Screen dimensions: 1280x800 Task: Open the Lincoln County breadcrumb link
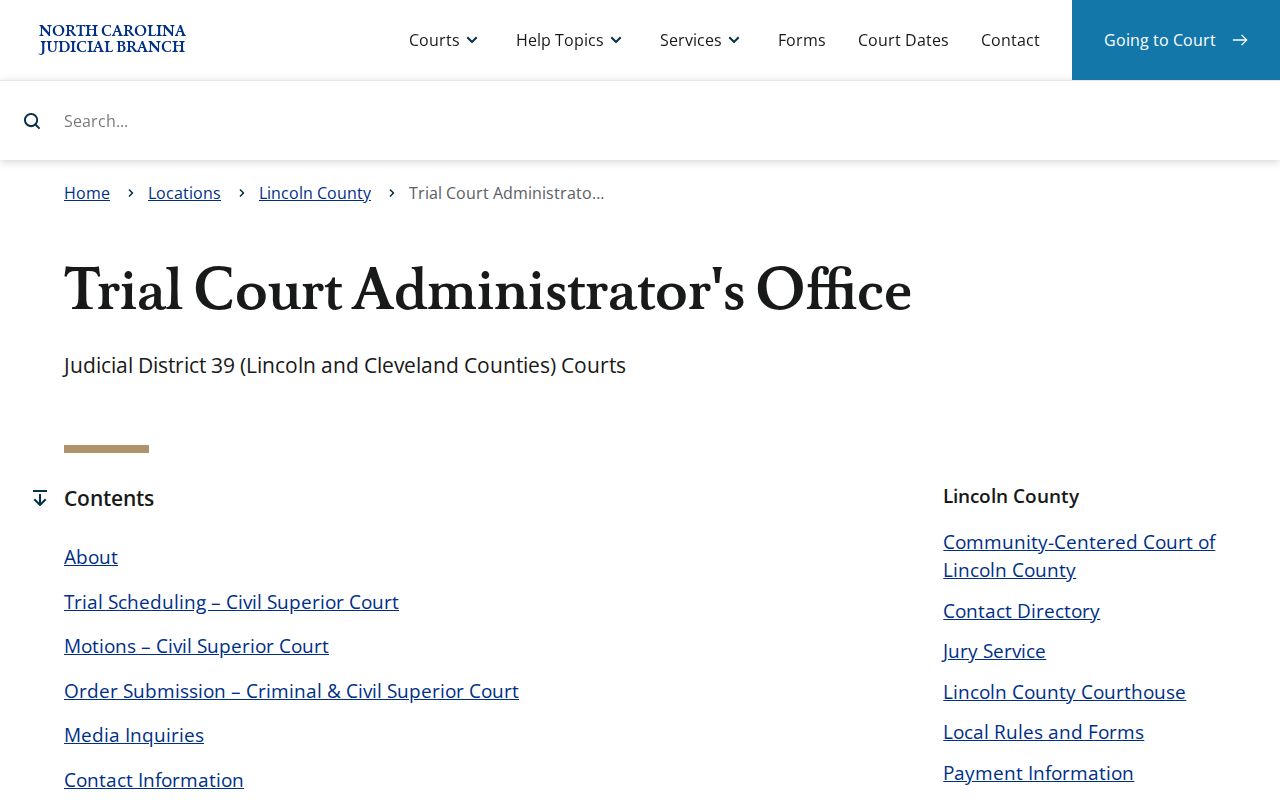coord(315,193)
